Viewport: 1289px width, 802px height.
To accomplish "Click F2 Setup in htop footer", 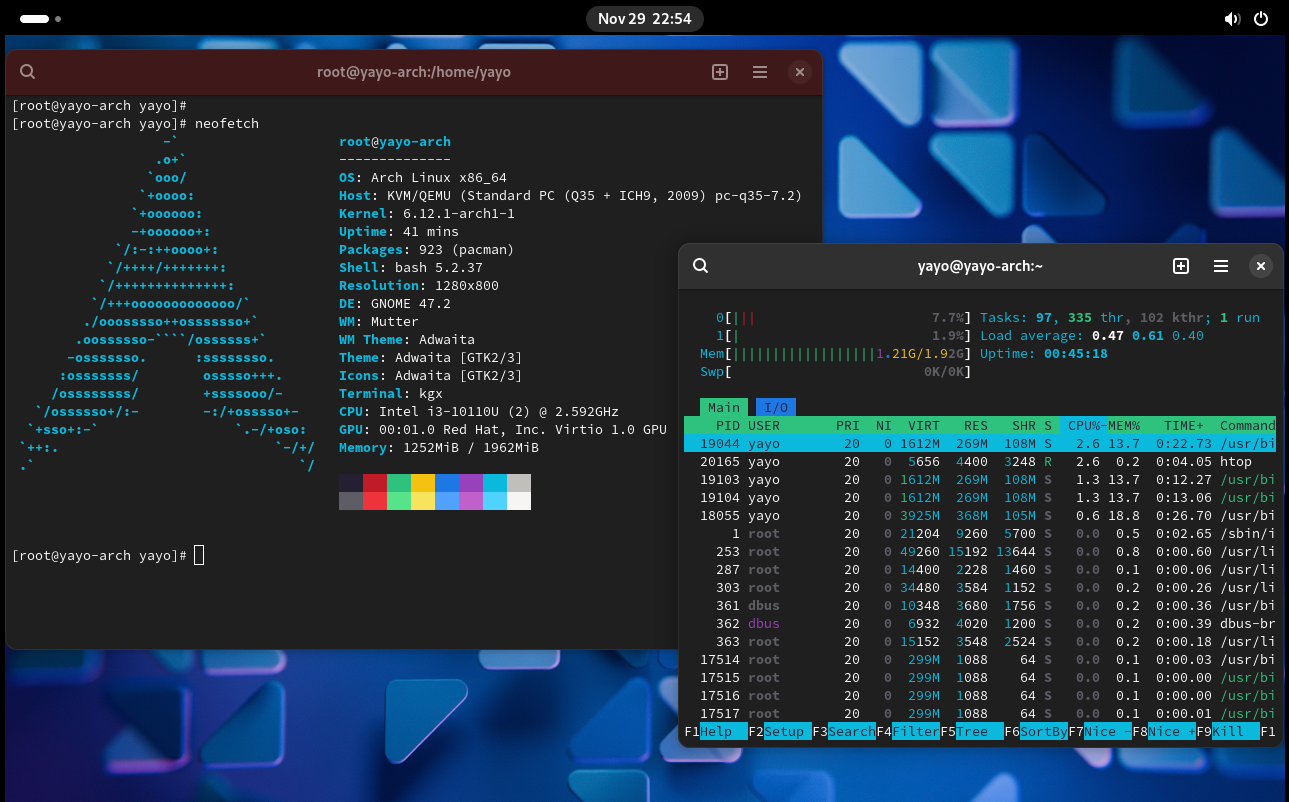I will click(780, 732).
